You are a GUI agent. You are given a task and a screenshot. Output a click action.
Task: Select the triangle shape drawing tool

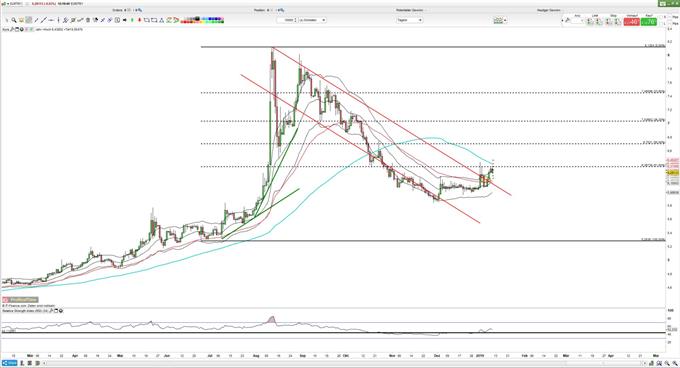click(x=161, y=20)
